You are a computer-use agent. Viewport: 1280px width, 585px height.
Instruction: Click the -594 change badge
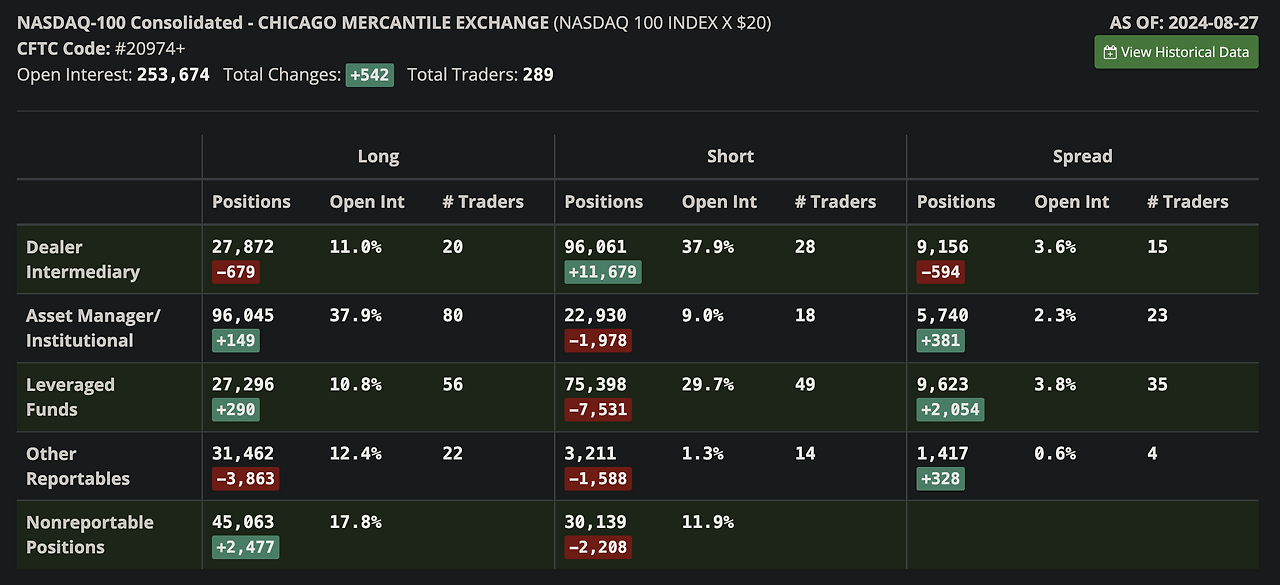click(x=941, y=272)
